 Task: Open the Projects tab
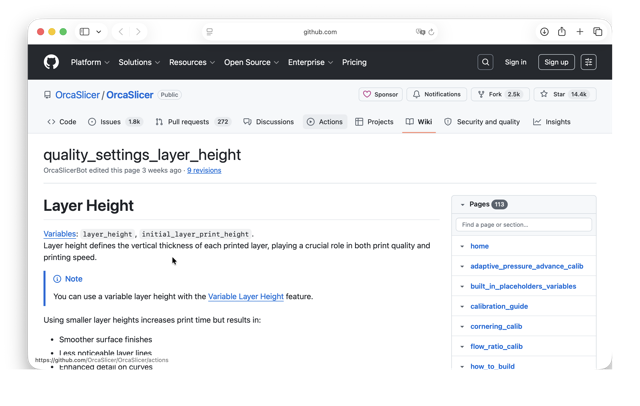click(x=374, y=122)
